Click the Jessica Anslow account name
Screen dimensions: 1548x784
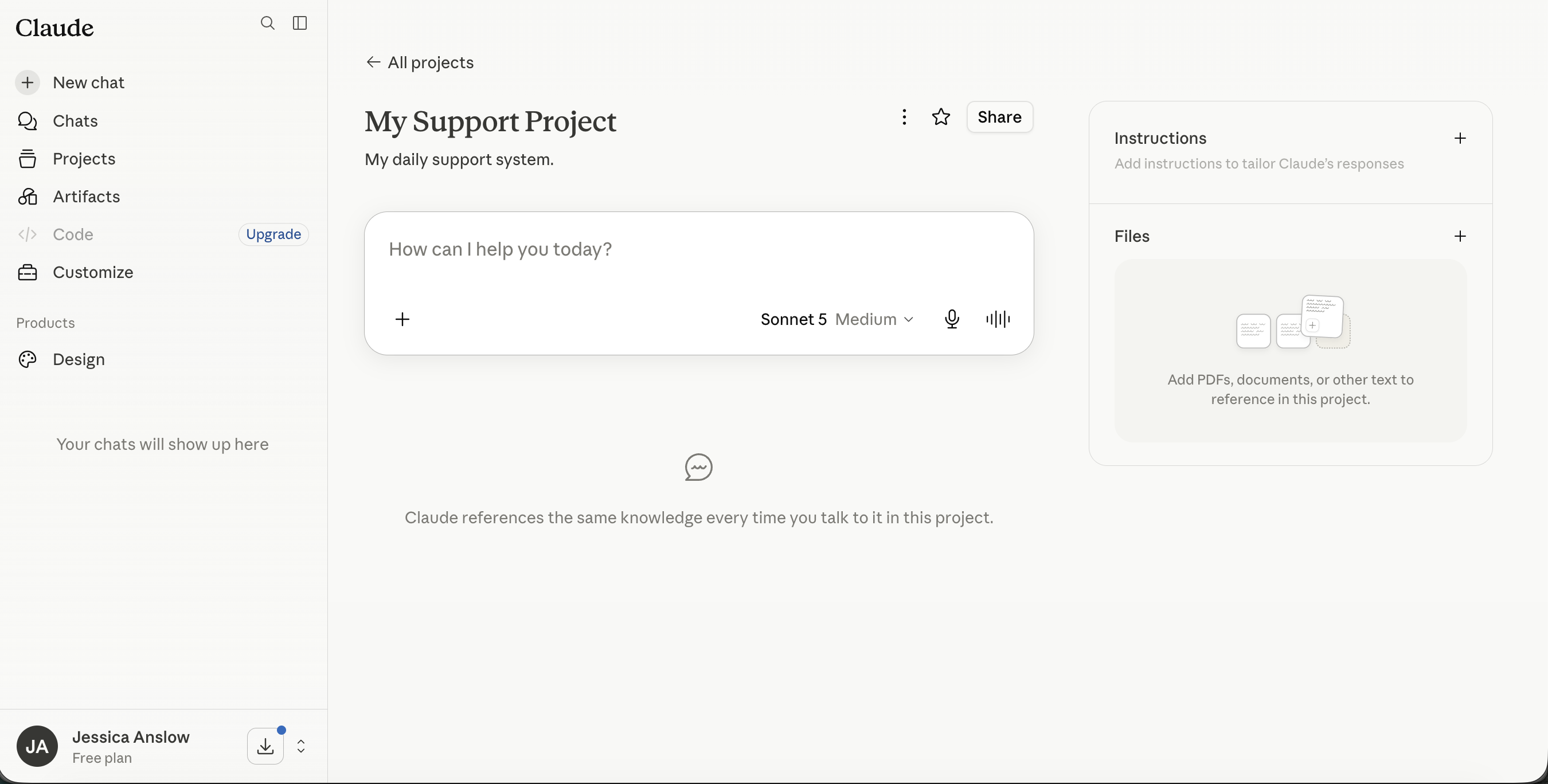coord(131,737)
